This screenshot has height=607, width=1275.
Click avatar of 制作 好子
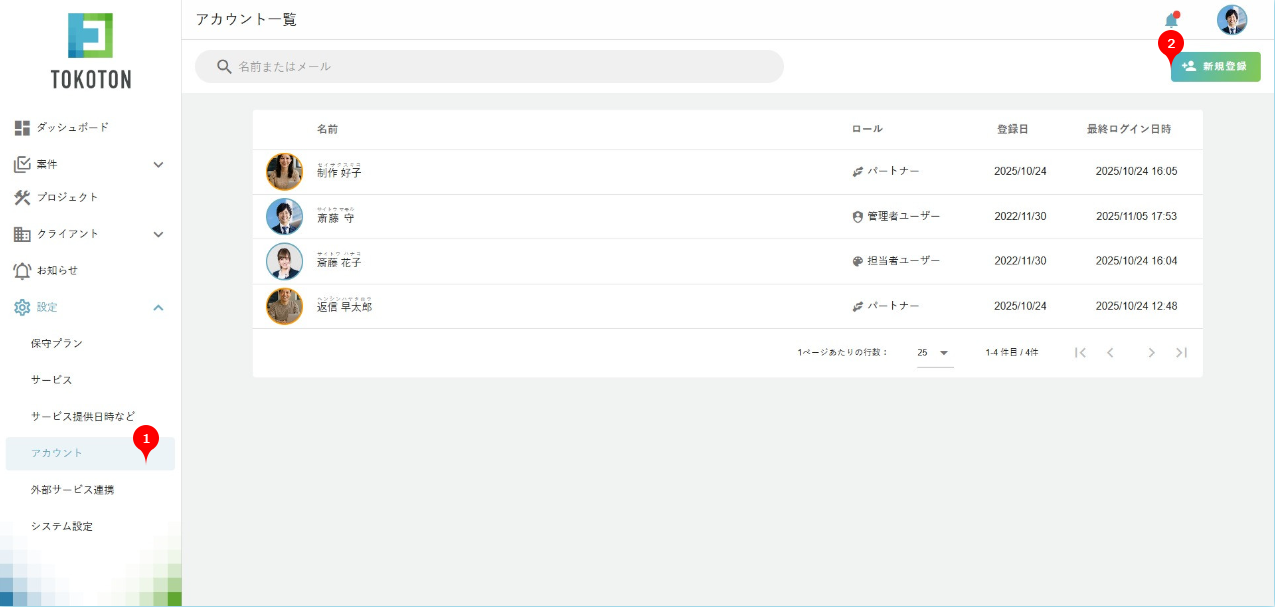click(284, 172)
